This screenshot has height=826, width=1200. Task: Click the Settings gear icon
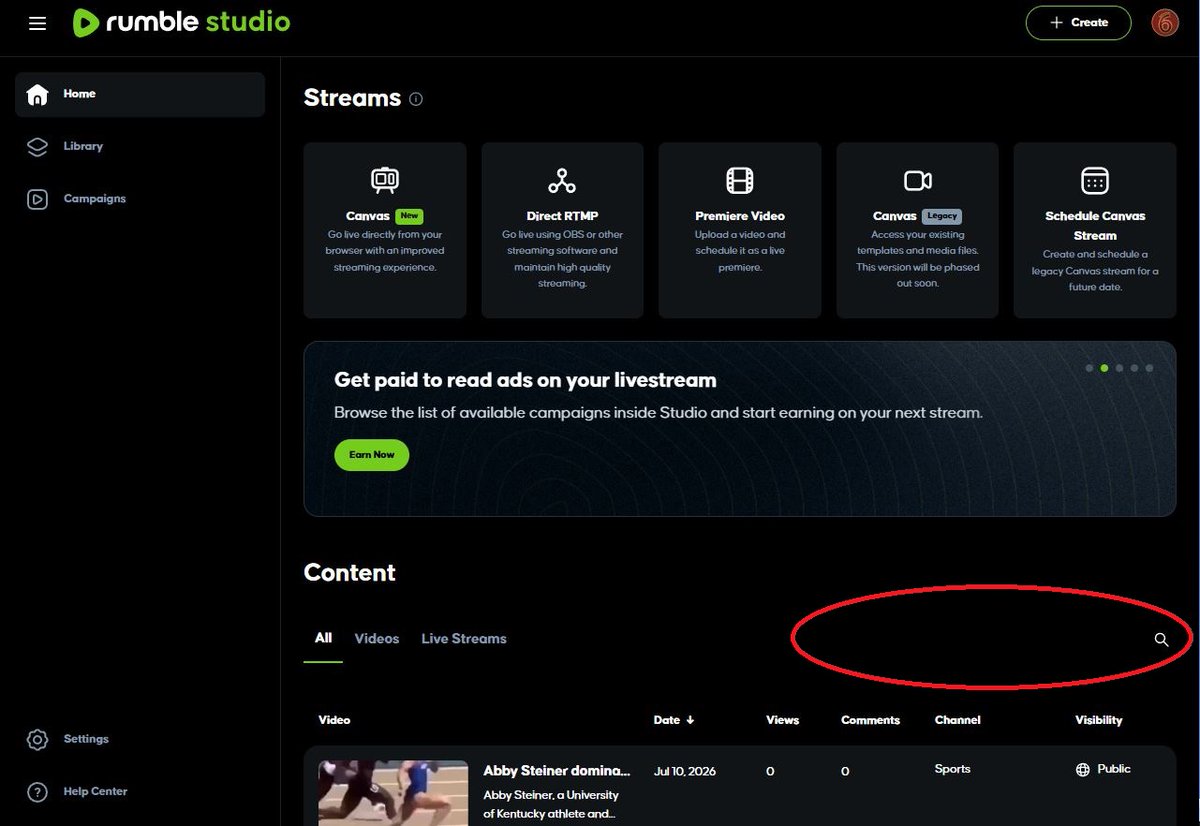pos(37,740)
